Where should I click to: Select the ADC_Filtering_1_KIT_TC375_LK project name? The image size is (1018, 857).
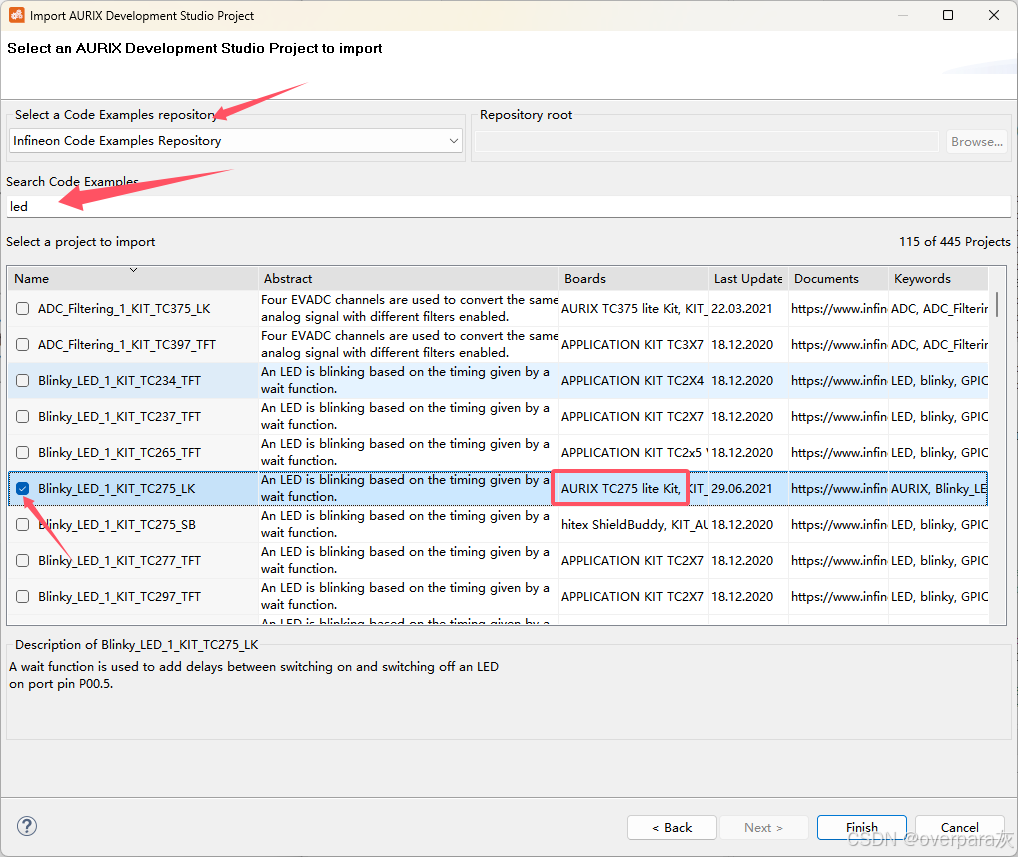pos(124,308)
